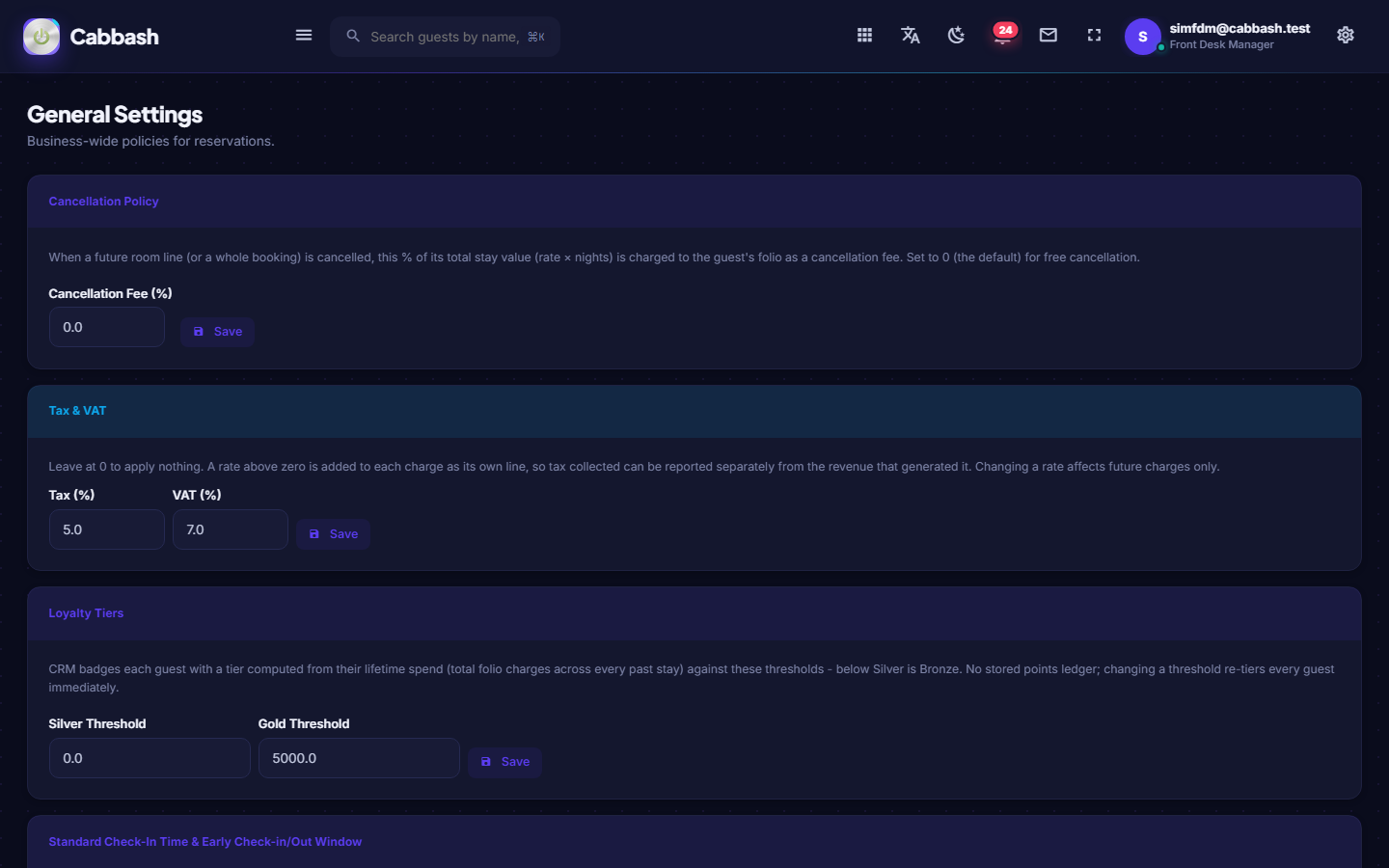
Task: Click the purple S user avatar
Action: (1143, 37)
